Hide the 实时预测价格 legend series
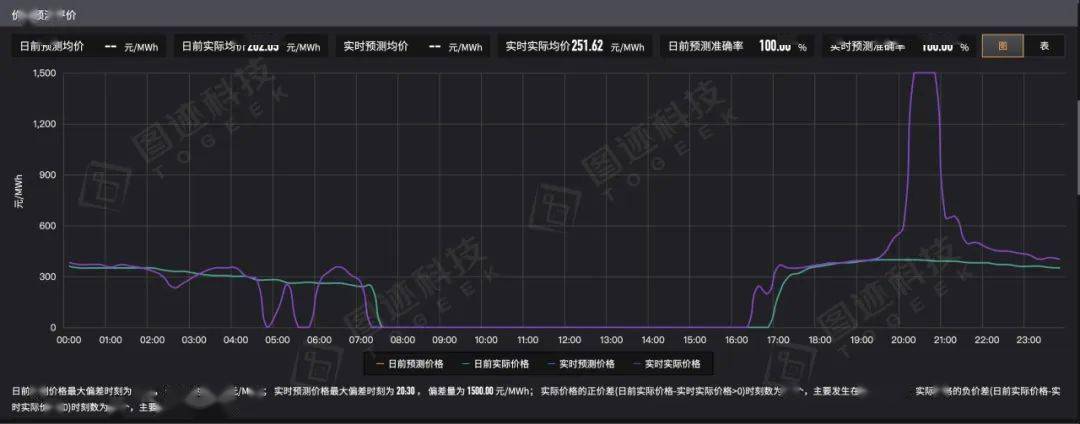Screen dimensions: 1080x424 (580, 363)
